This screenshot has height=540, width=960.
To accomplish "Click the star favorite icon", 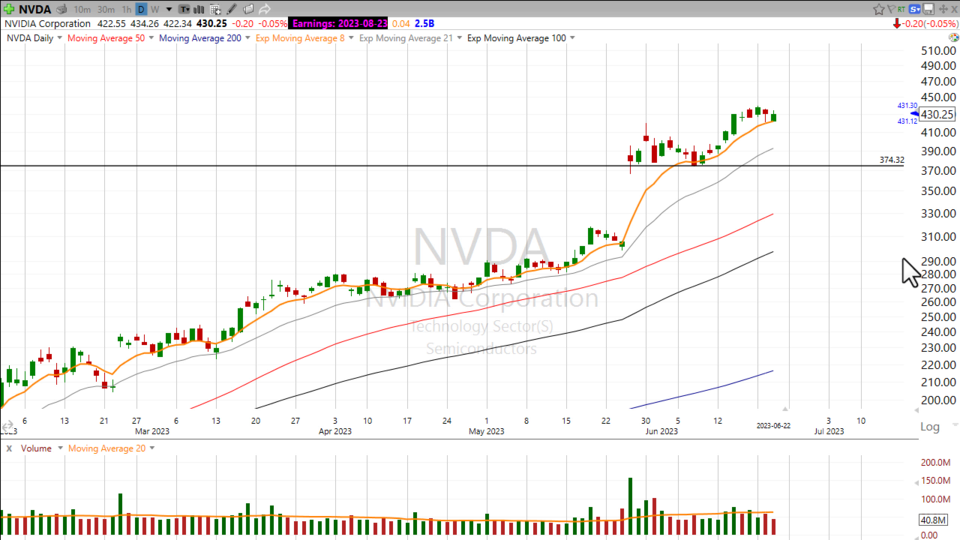I will (879, 9).
